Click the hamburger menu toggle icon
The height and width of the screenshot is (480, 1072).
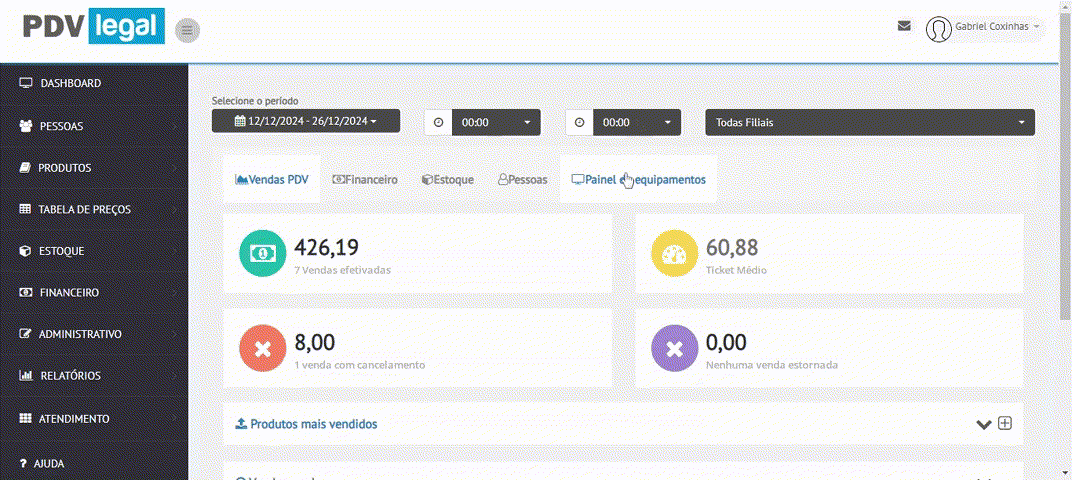186,31
